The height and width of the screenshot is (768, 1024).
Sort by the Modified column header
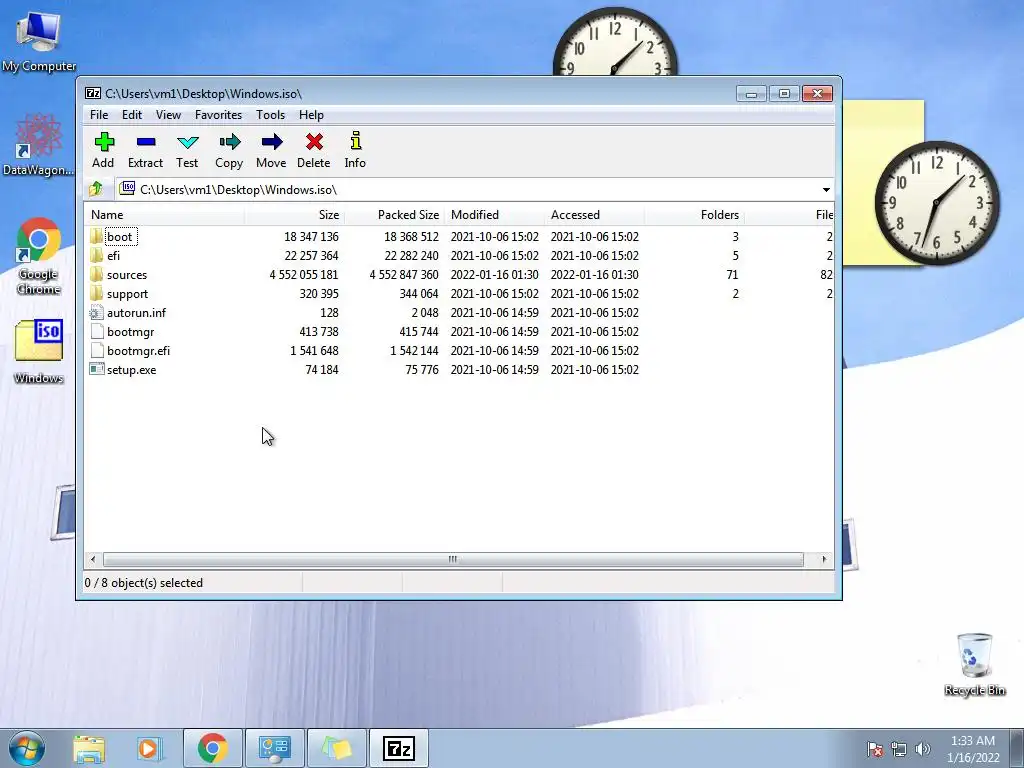[494, 214]
